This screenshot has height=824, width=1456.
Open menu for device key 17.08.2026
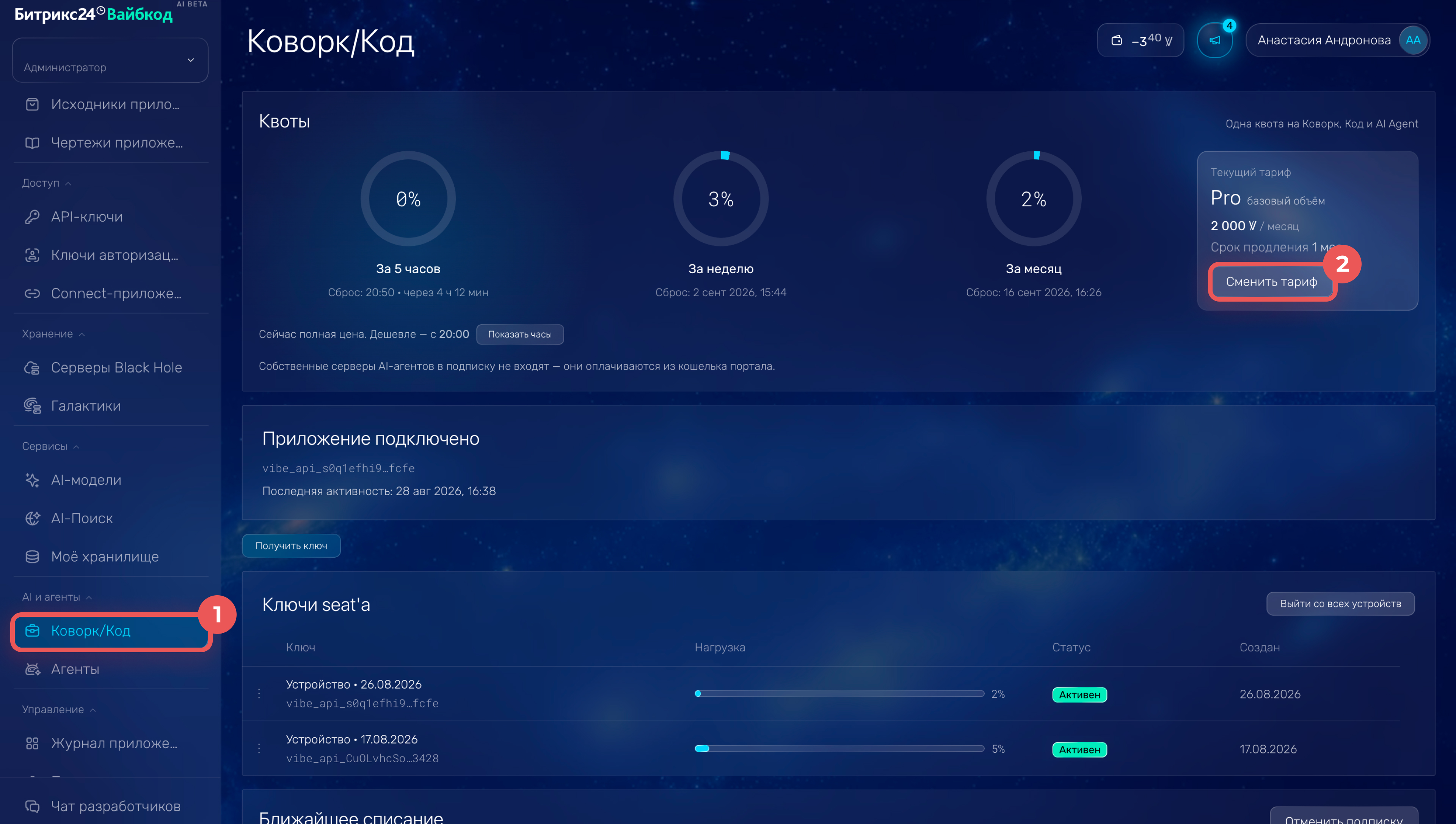point(259,749)
